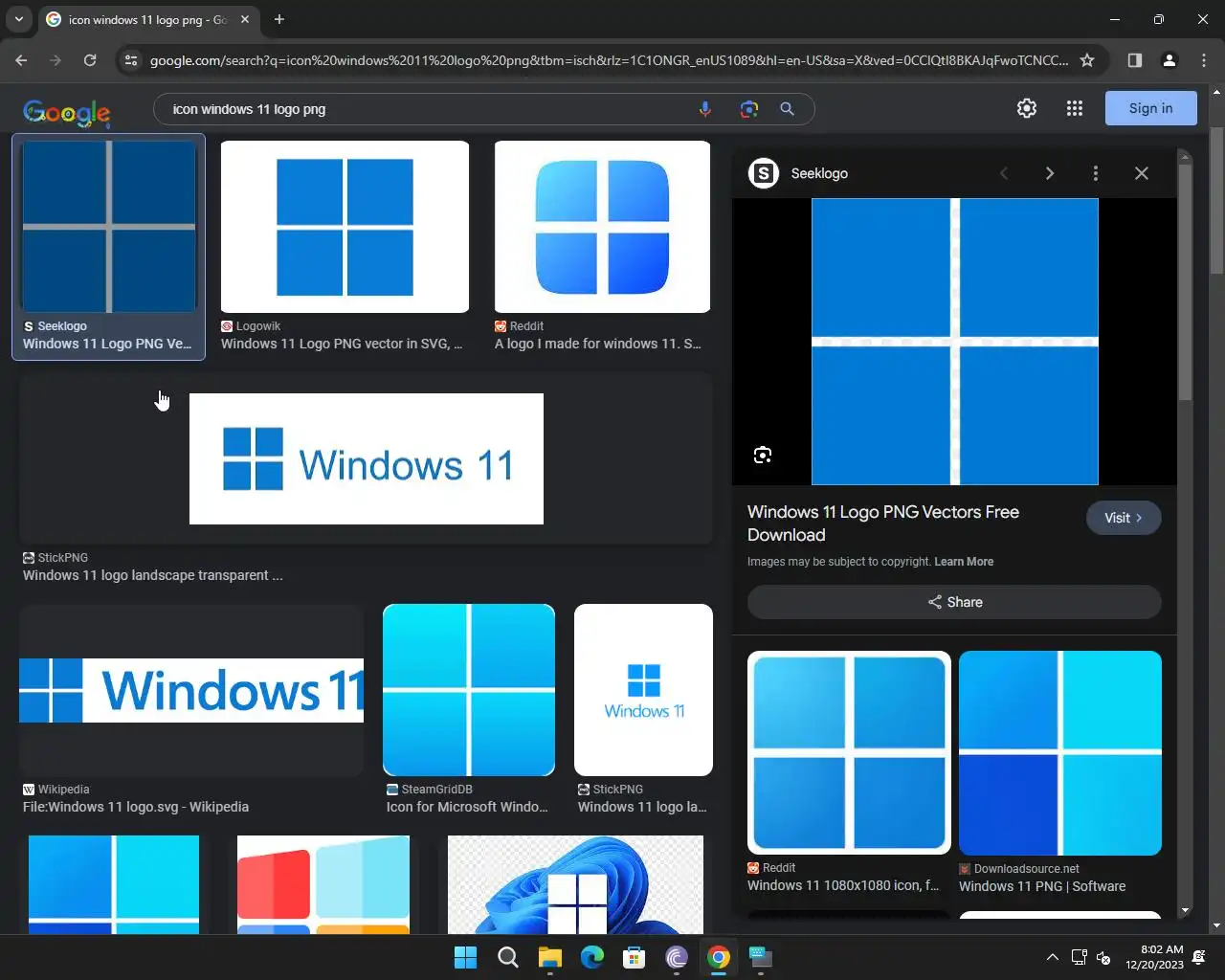Open 'Windows 11 Logo PNG Vectors Free Download' title

coord(883,523)
